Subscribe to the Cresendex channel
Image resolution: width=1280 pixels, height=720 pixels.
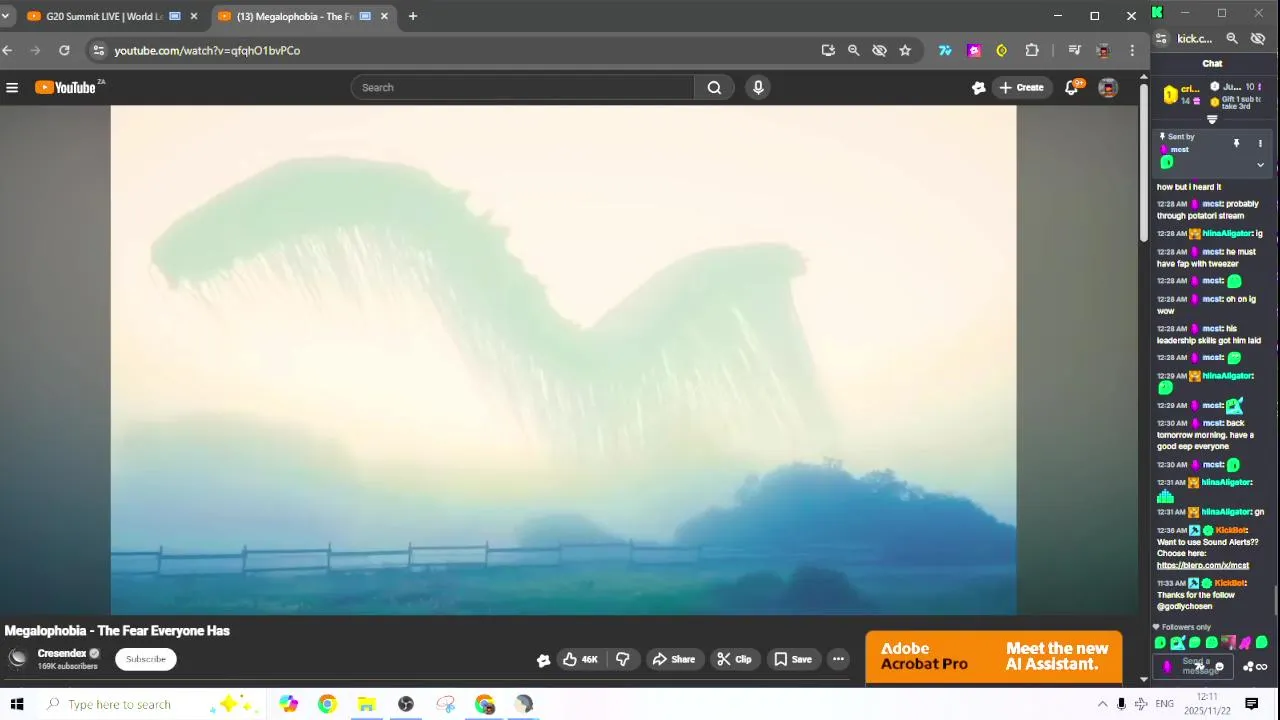point(146,659)
